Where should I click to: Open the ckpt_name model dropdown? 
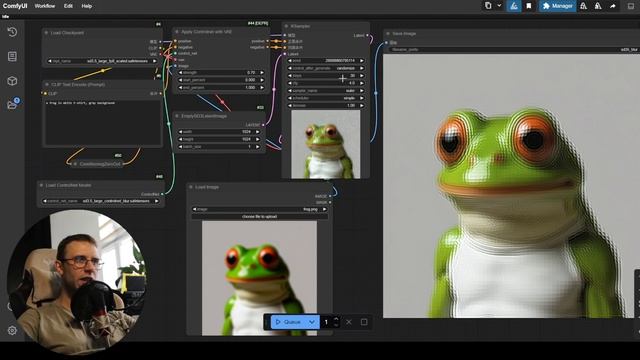pos(102,61)
